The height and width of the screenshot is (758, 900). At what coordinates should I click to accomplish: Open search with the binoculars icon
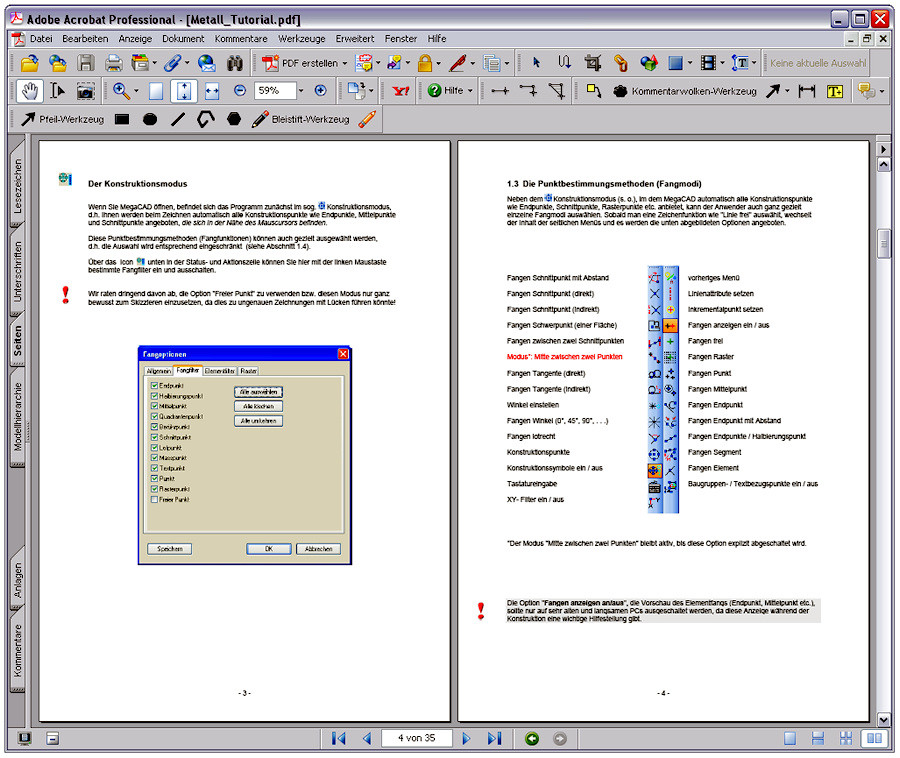[x=234, y=63]
